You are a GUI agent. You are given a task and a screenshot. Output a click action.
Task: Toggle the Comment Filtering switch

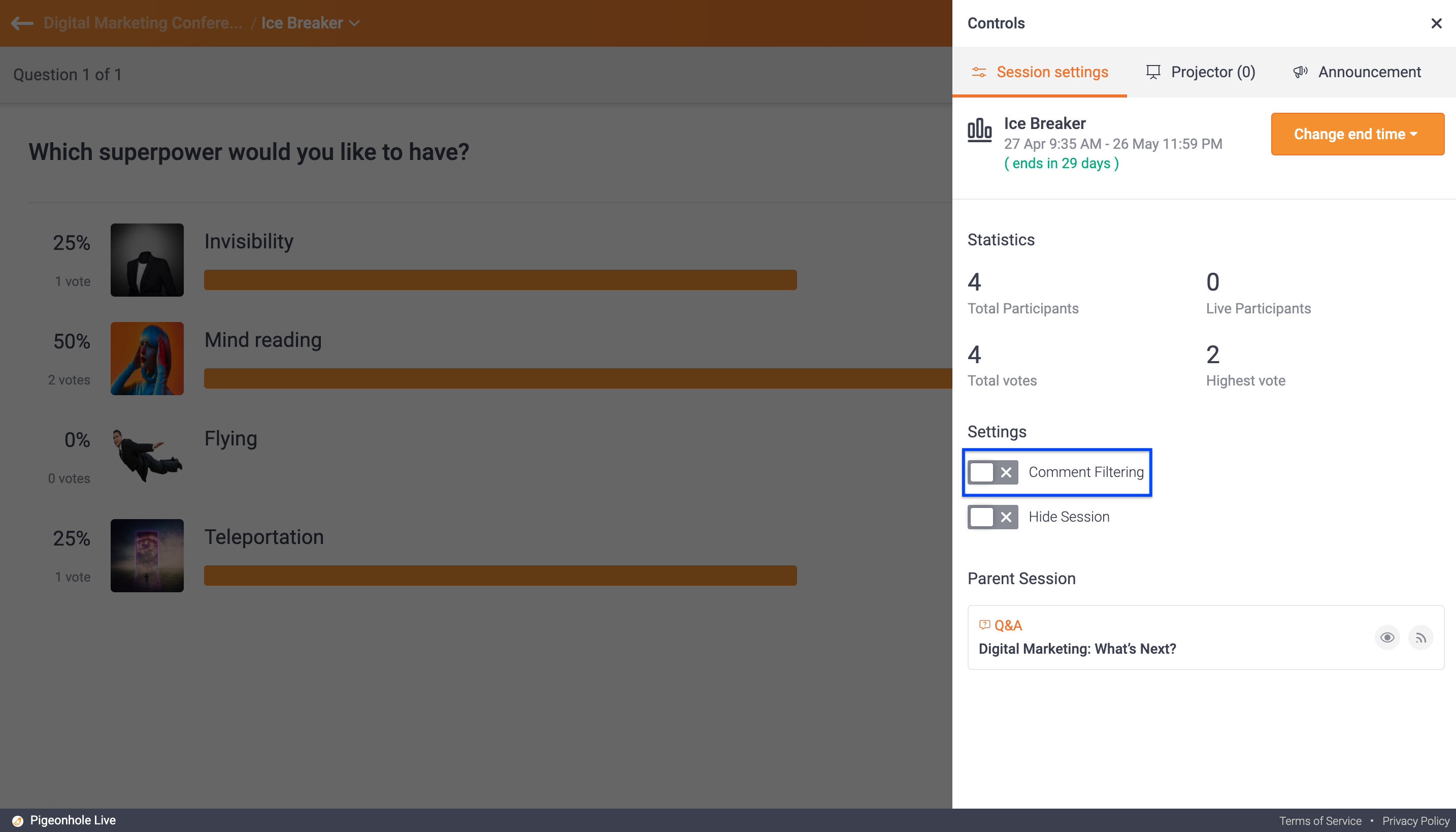coord(992,472)
